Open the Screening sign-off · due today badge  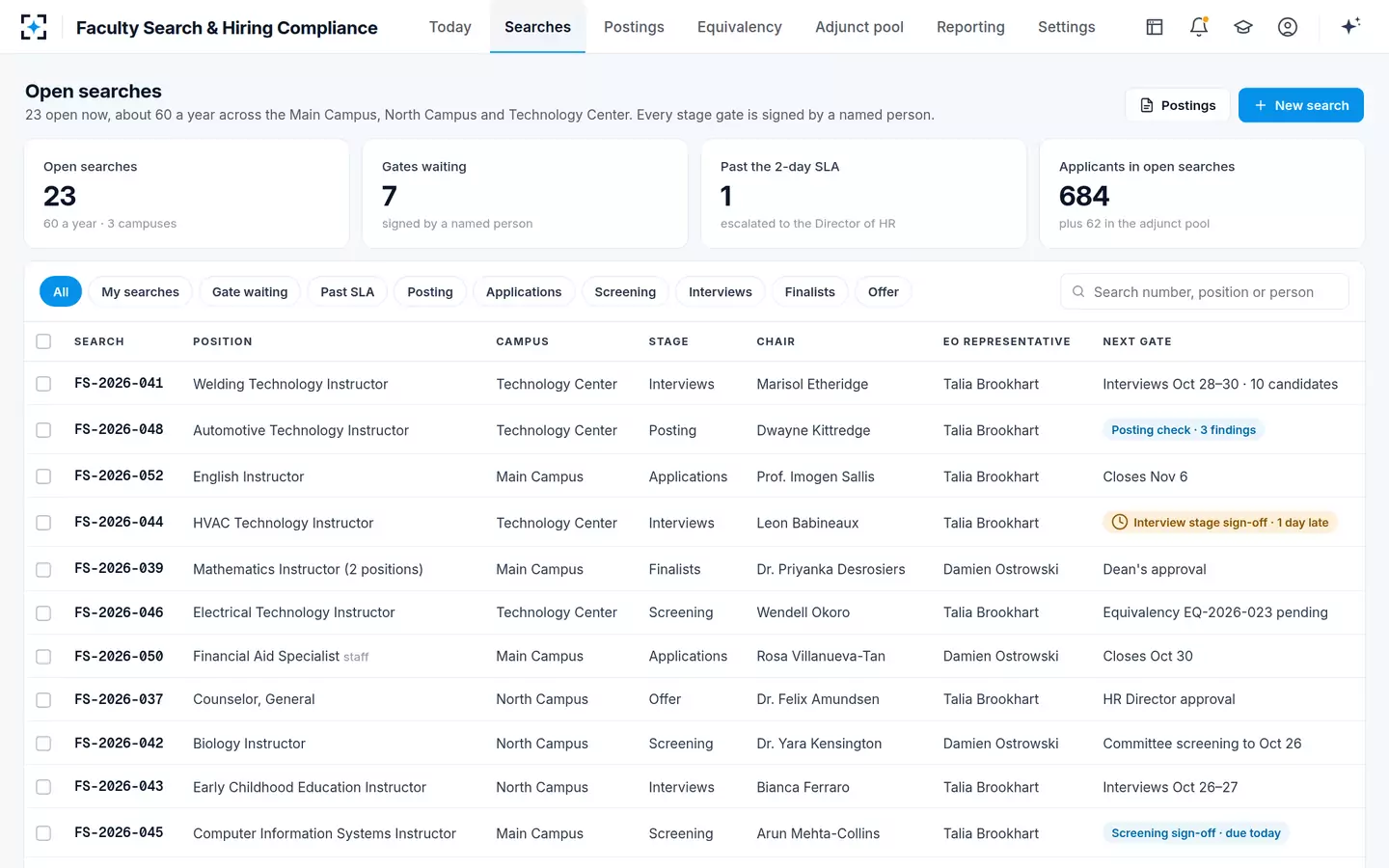click(1196, 833)
